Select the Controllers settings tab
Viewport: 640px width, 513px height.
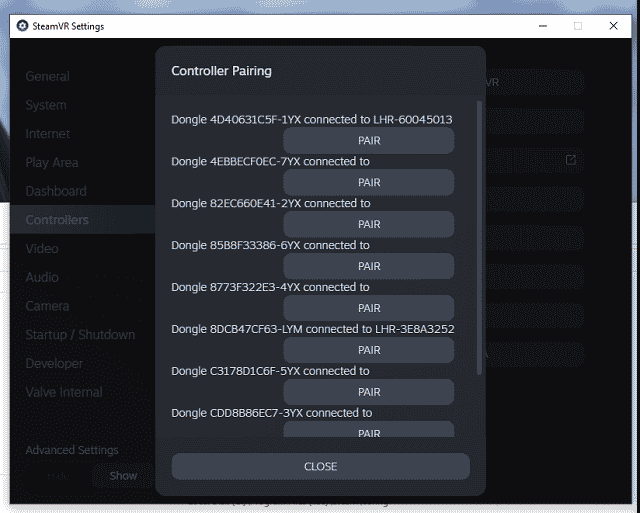82,220
